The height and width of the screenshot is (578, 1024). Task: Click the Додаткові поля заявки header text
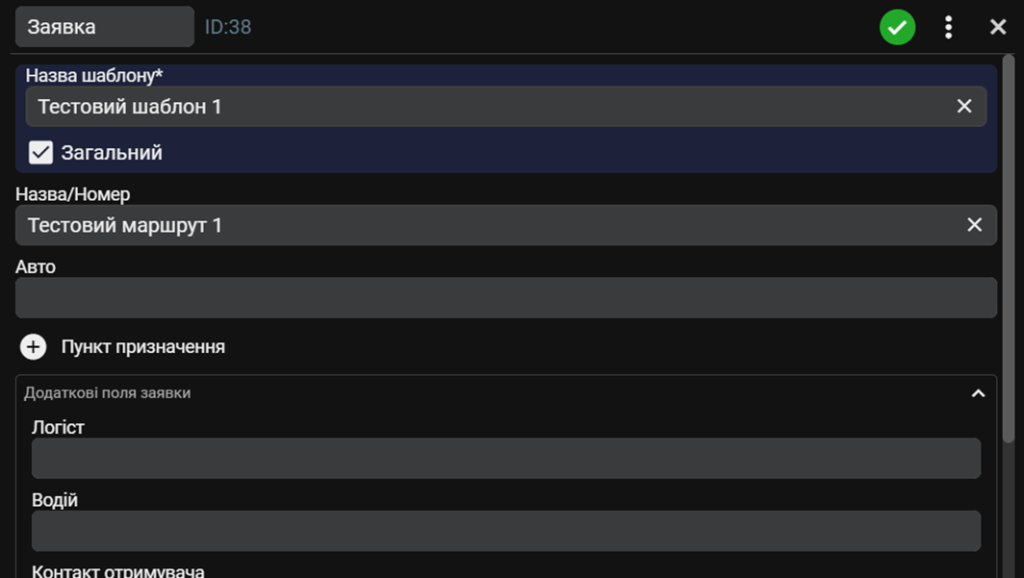coord(107,393)
